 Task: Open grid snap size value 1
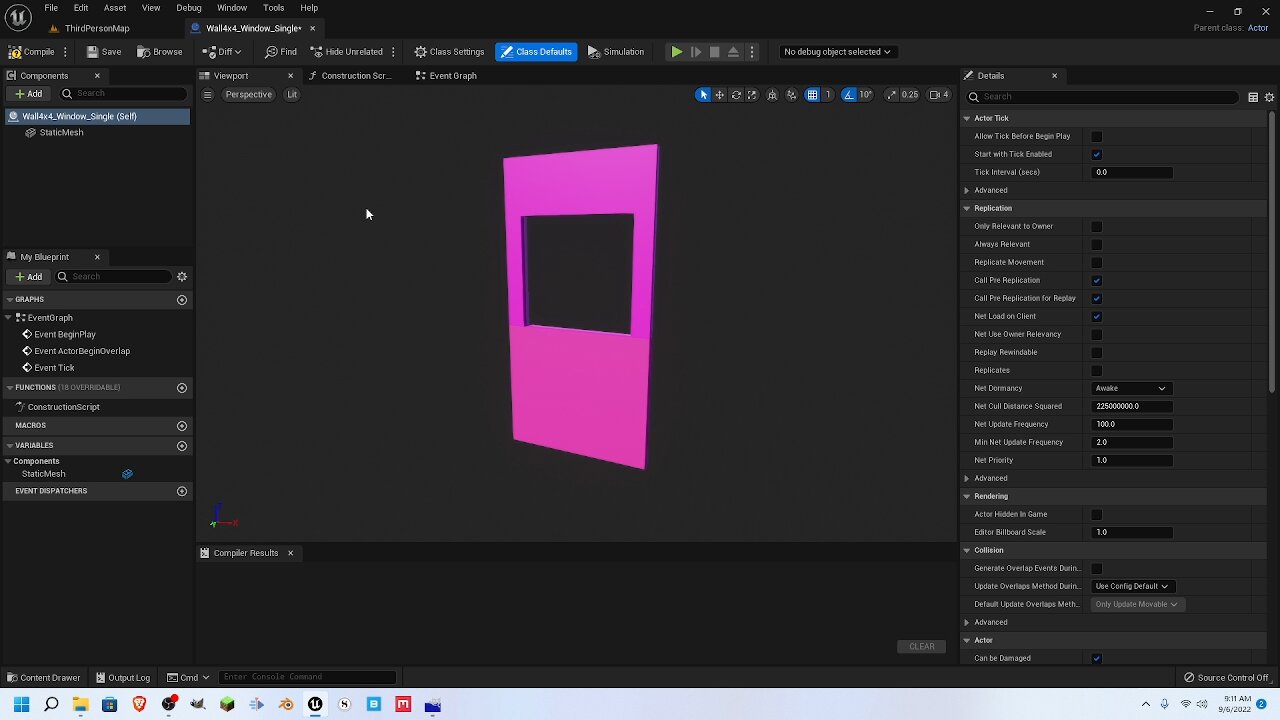[828, 95]
